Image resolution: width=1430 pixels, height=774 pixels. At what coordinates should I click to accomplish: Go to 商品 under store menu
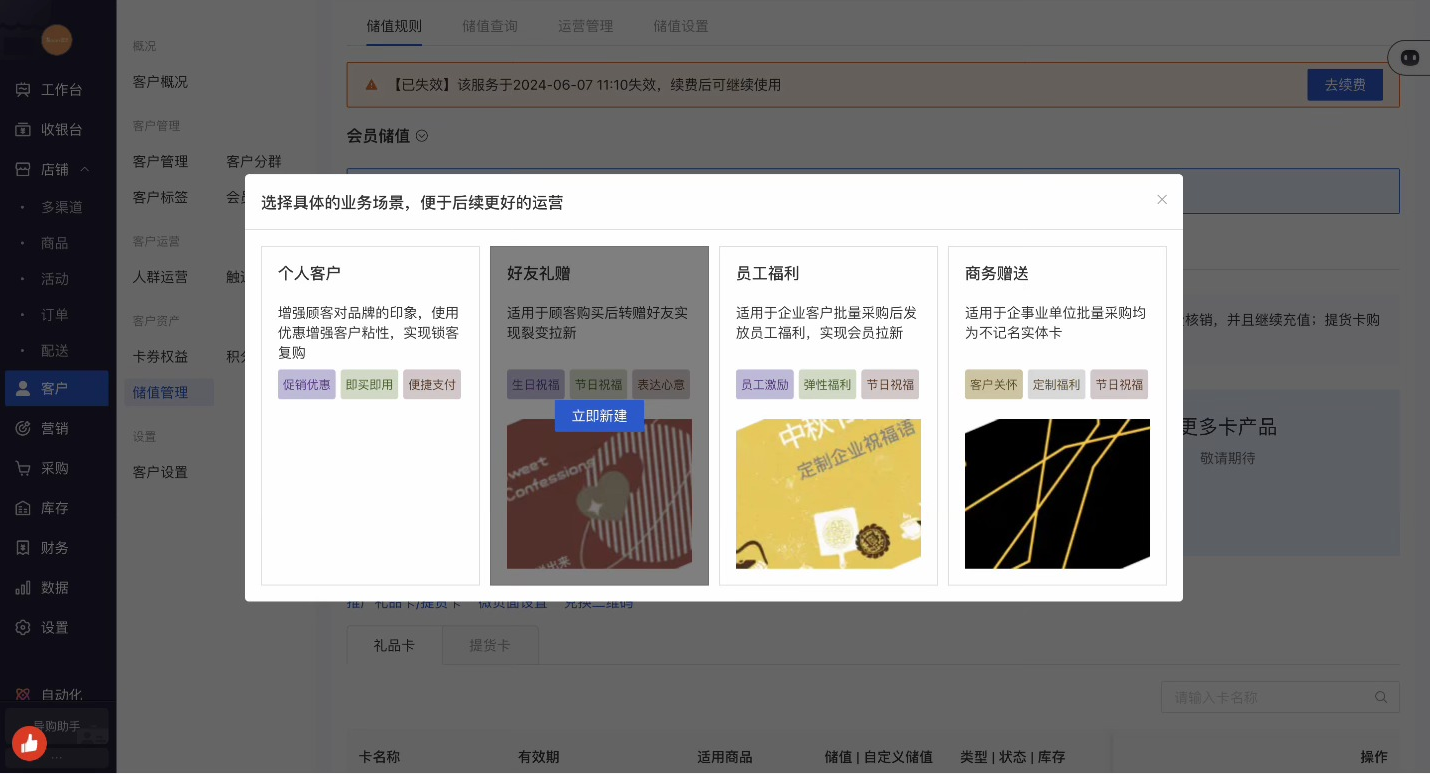coord(55,243)
